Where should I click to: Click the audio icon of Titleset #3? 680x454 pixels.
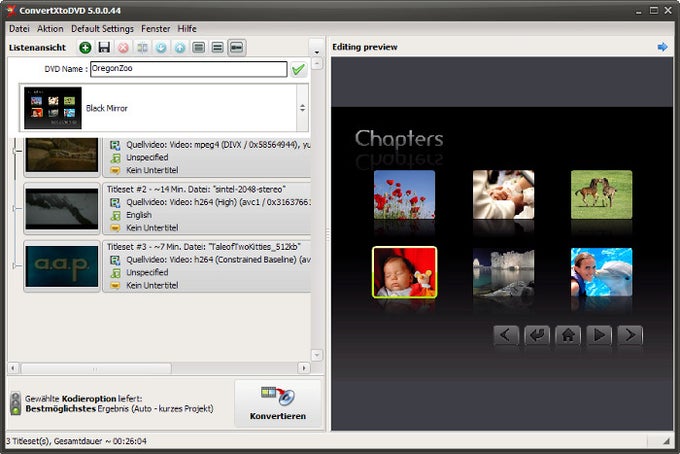[x=115, y=273]
